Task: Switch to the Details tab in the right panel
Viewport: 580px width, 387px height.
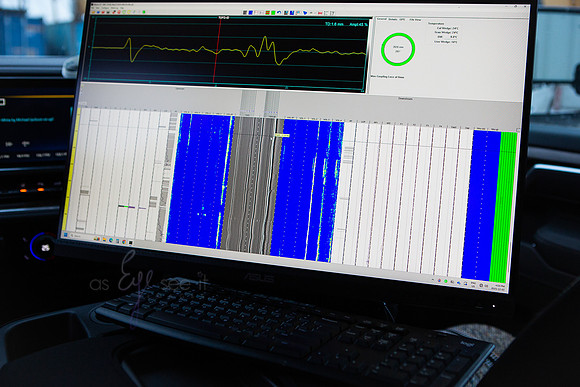Action: [x=393, y=19]
